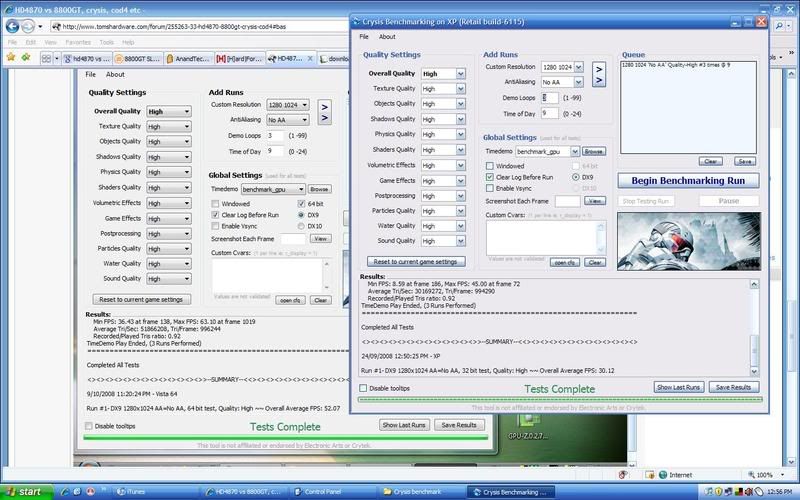Open browser tab list dropdown arrow
800x500 pixels.
pyautogui.click(x=57, y=59)
